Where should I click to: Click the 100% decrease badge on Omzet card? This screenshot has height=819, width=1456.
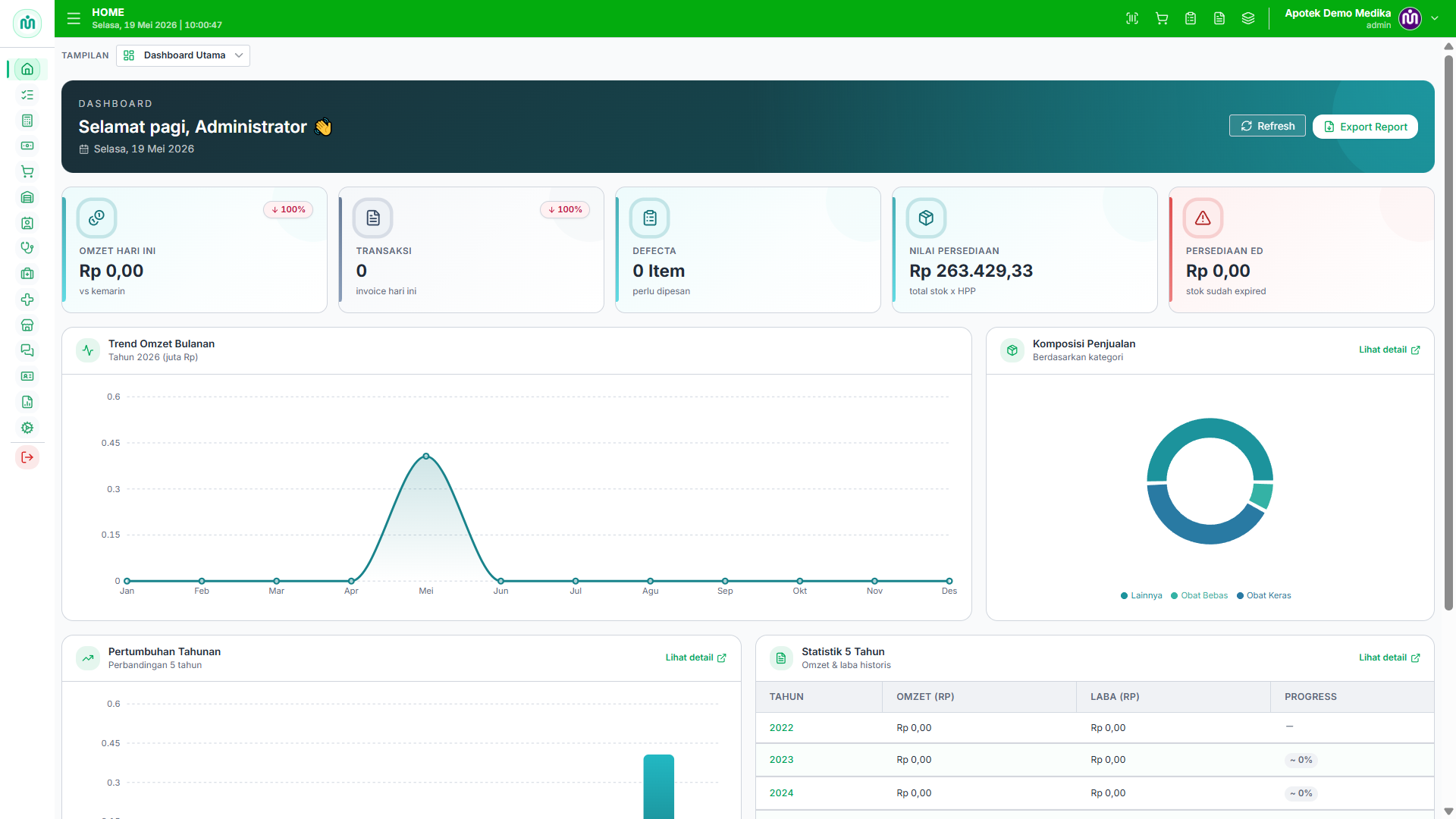click(x=288, y=209)
